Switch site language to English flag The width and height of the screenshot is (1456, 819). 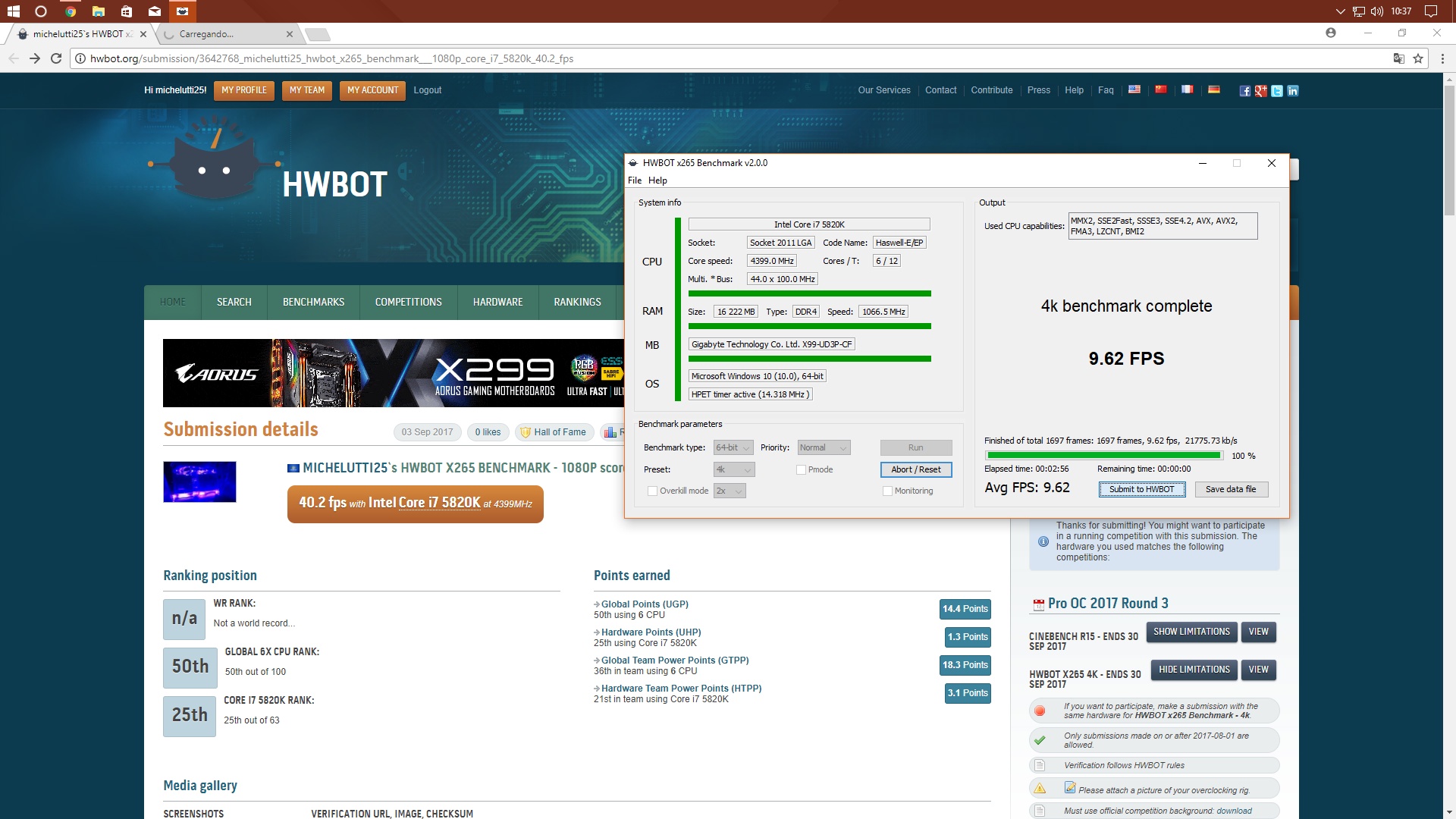pos(1134,89)
